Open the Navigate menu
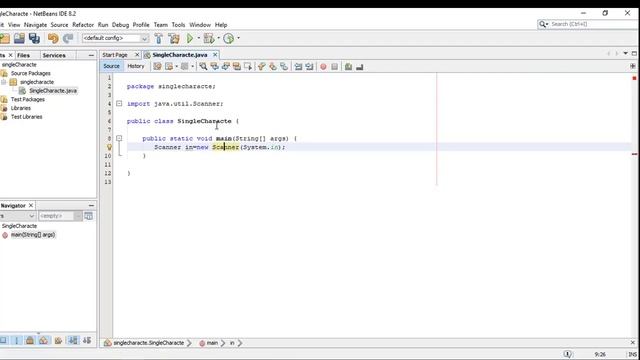The height and width of the screenshot is (360, 640). point(35,25)
